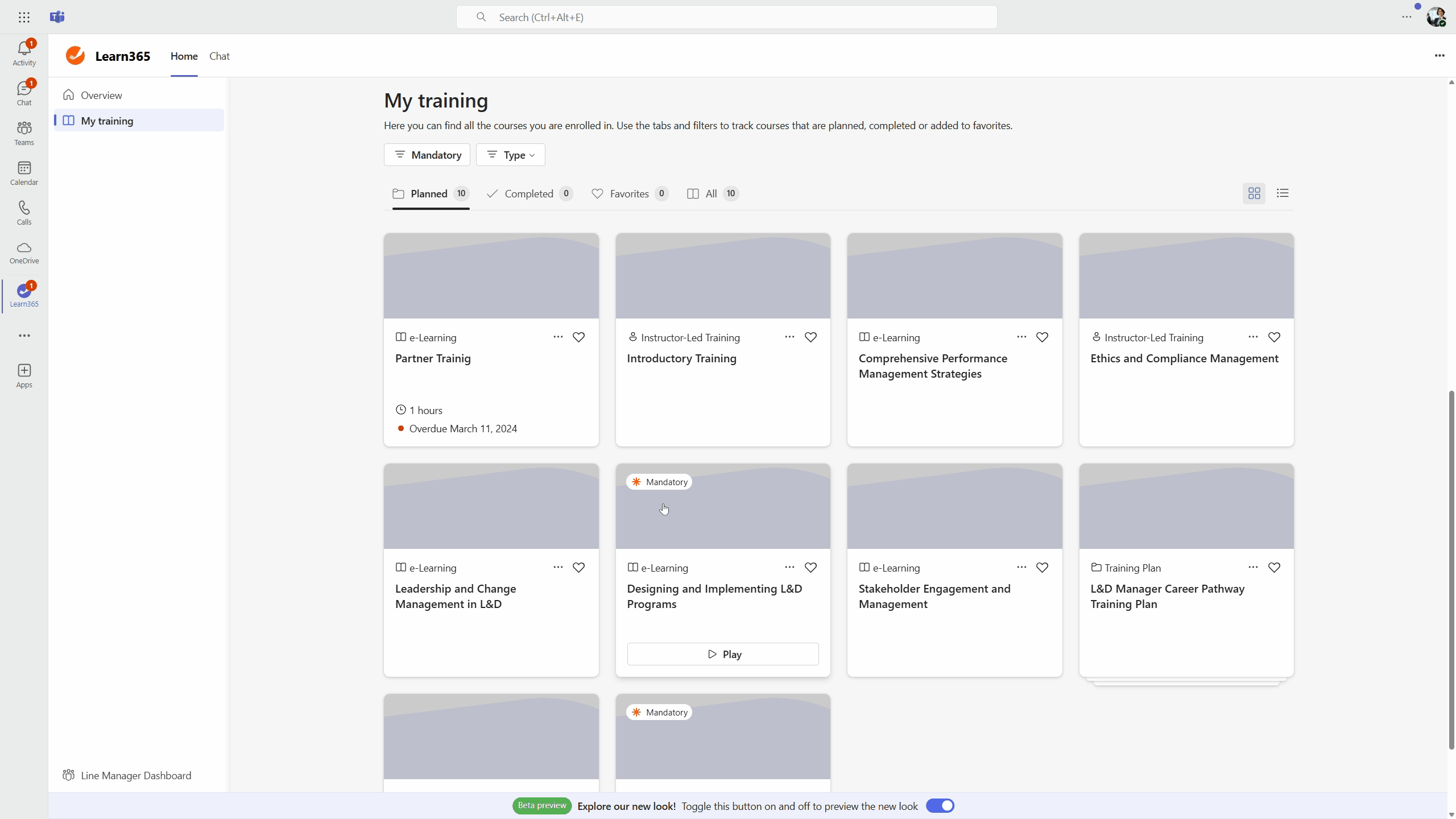Open more options for Designing and Implementing L&D

789,568
